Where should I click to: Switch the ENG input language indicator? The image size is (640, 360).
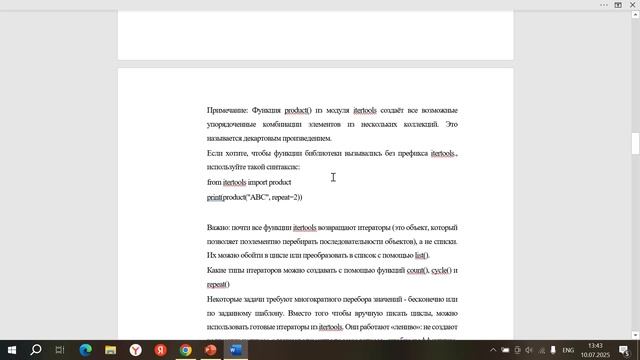[x=568, y=350]
